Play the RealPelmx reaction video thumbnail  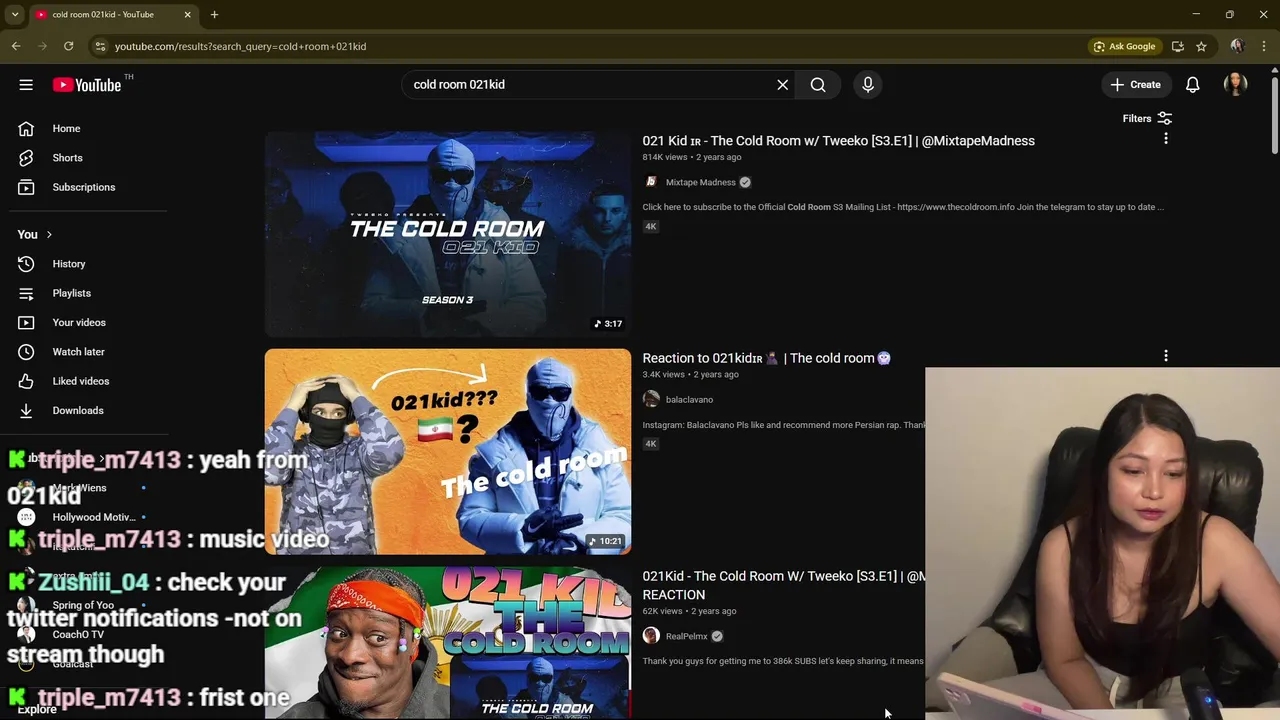[448, 643]
